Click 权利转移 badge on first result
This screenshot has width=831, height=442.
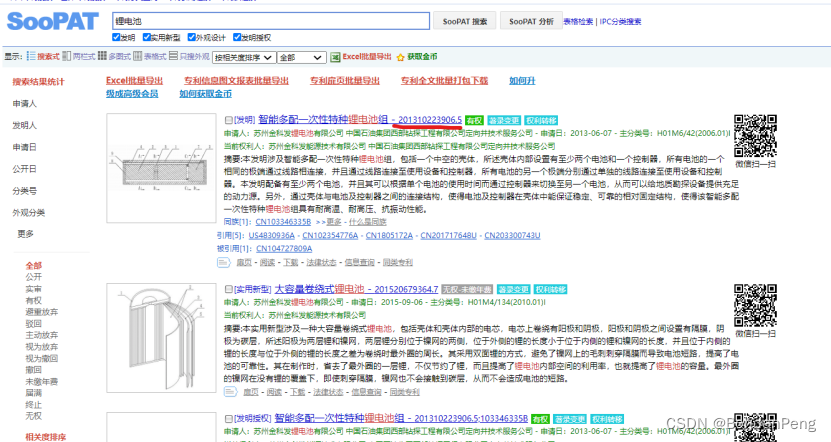pos(542,120)
